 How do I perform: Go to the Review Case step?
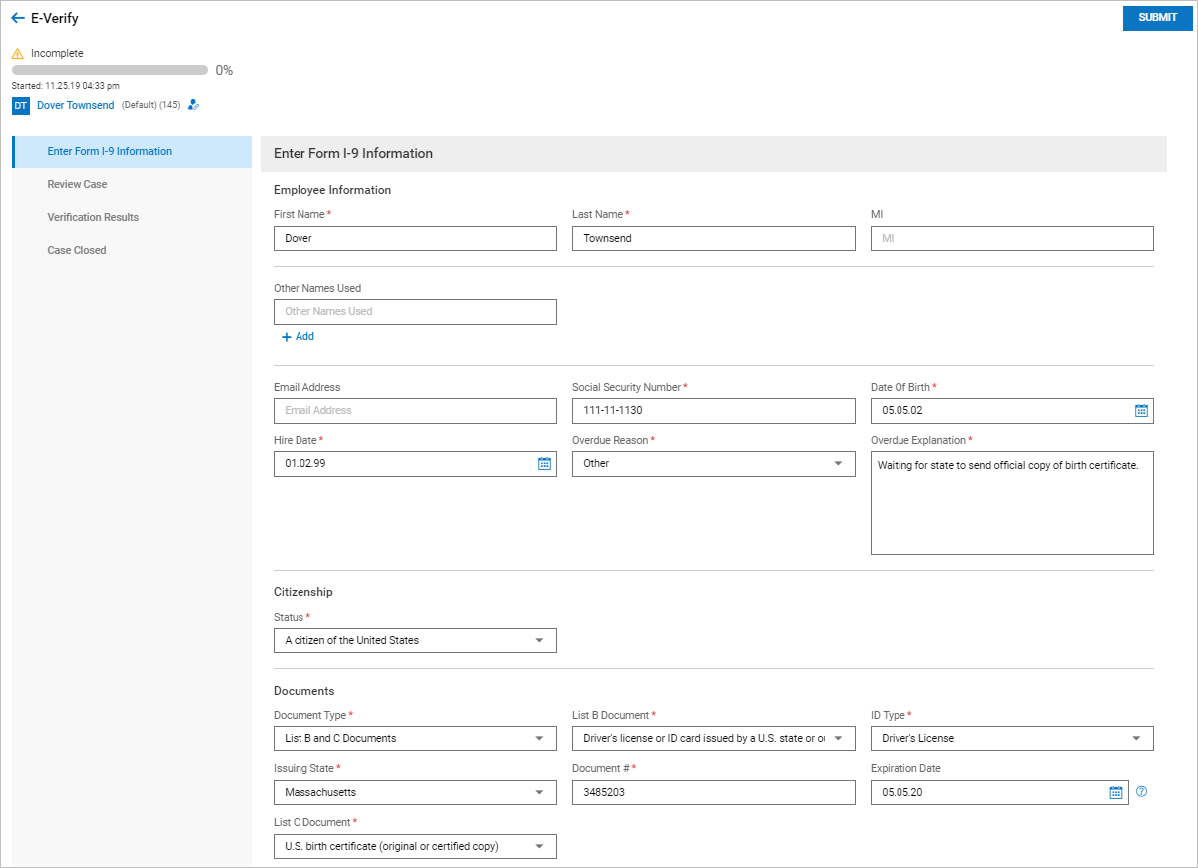point(77,185)
